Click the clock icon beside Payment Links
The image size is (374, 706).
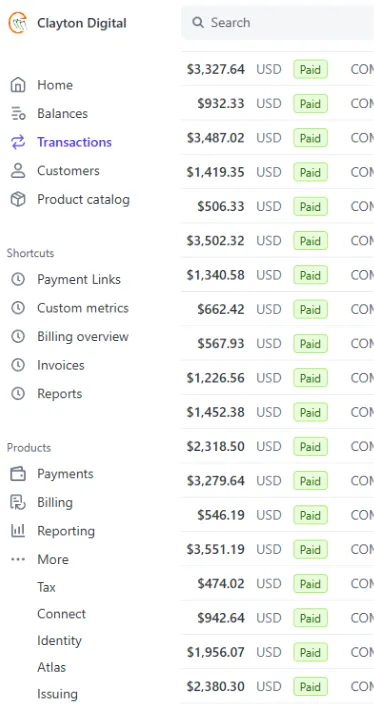18,279
